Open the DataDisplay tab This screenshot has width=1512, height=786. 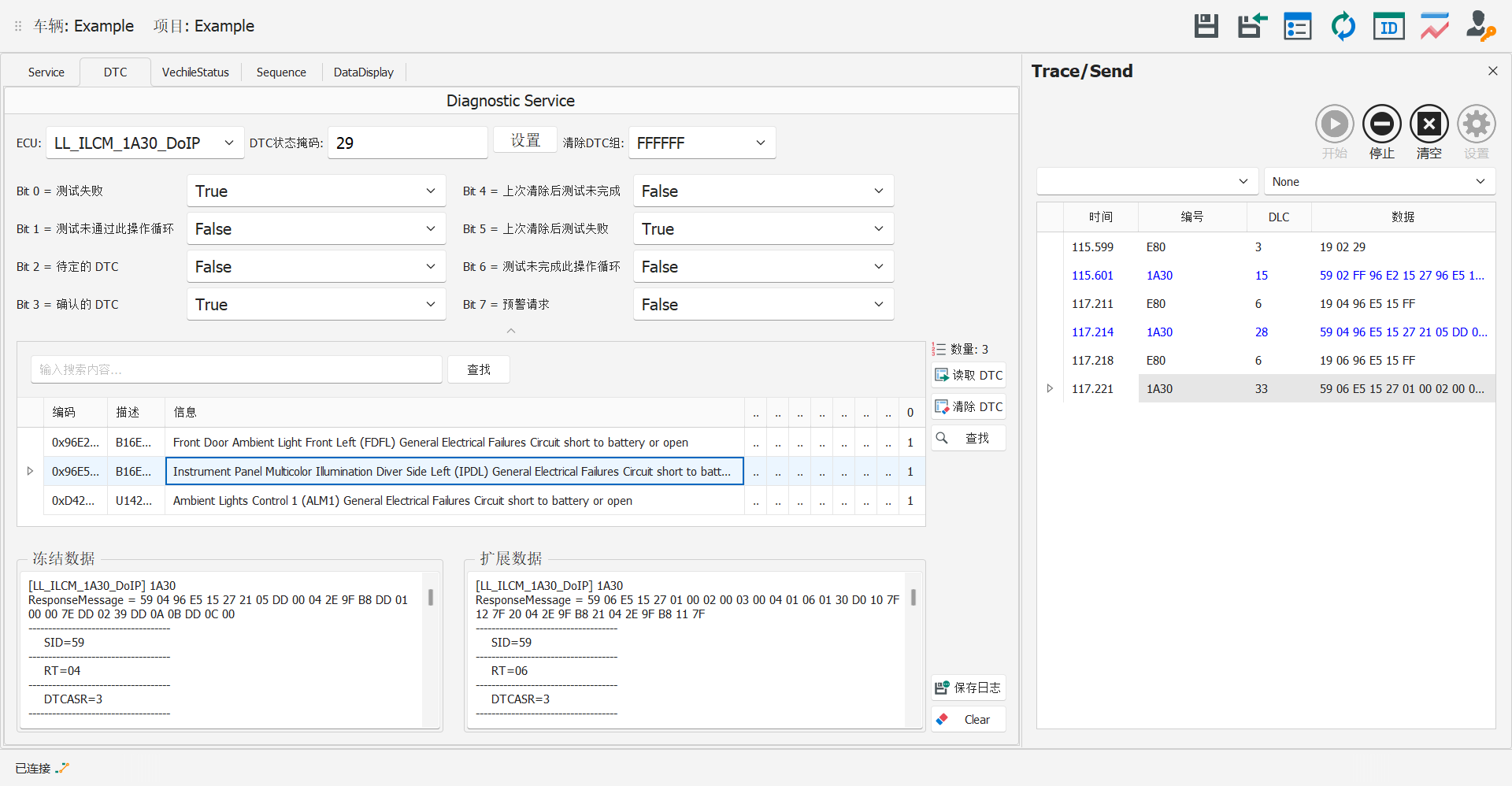click(363, 72)
